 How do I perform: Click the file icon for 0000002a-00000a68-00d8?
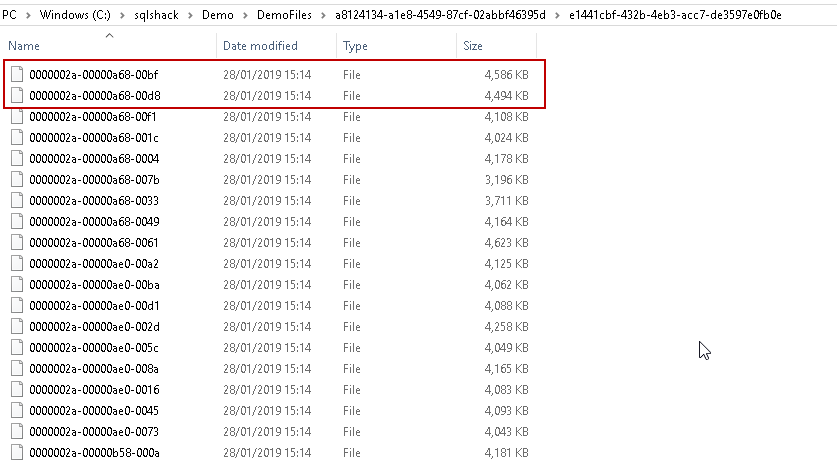click(x=17, y=96)
